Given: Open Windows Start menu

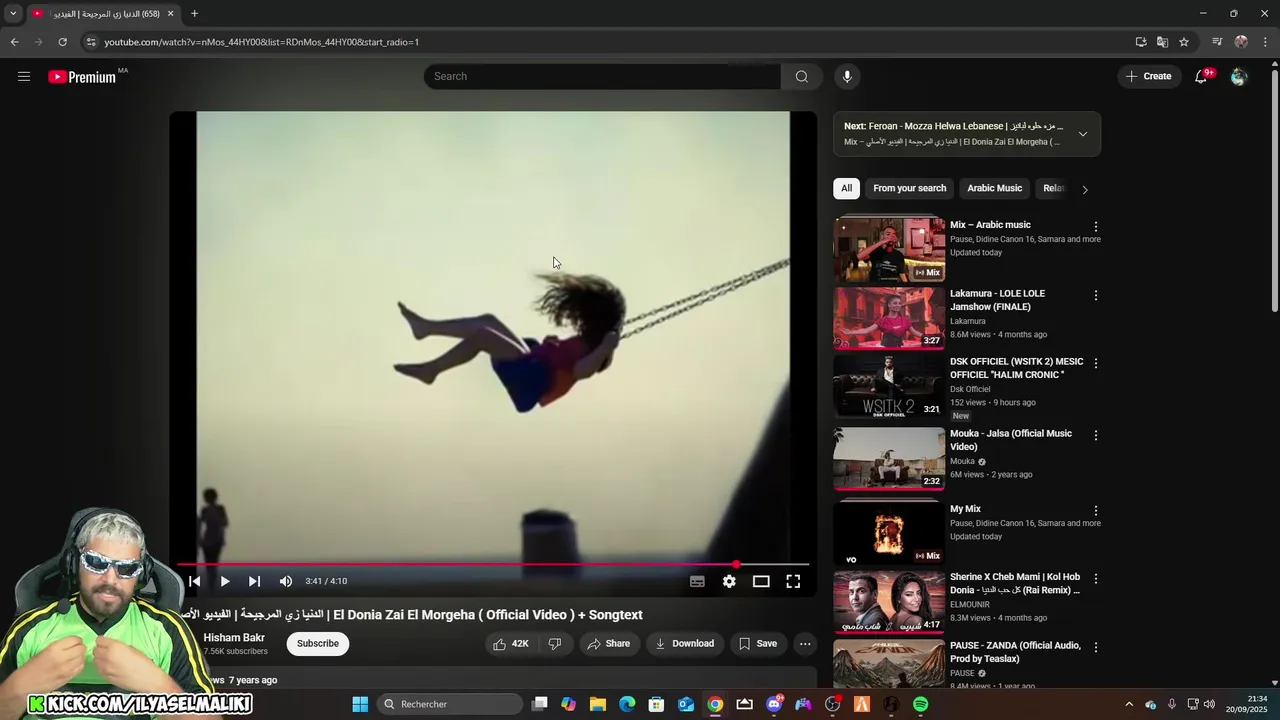Looking at the screenshot, I should coord(360,704).
